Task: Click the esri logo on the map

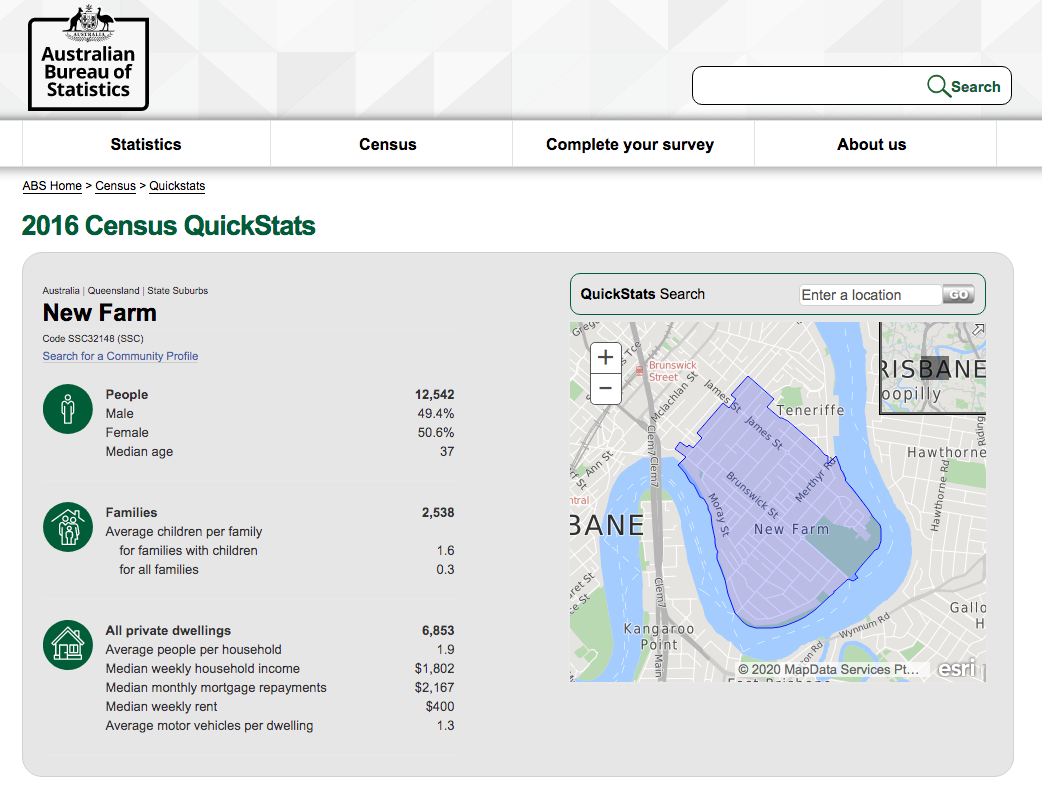Action: click(x=956, y=668)
